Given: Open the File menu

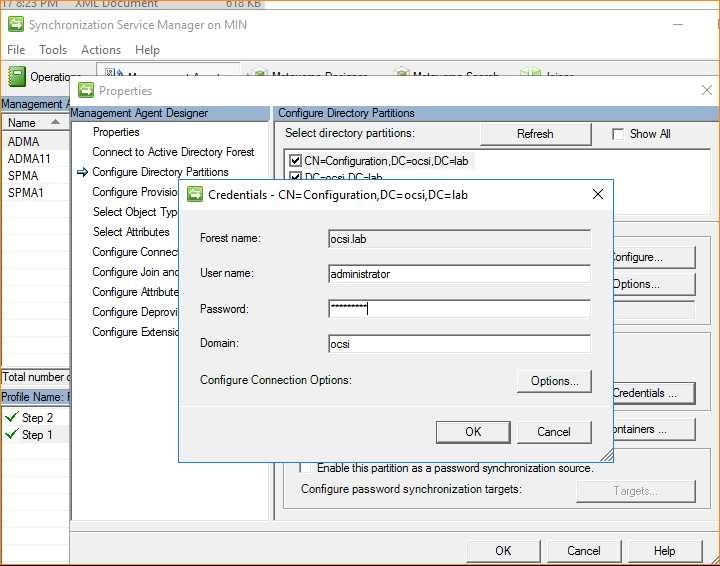Looking at the screenshot, I should 16,50.
